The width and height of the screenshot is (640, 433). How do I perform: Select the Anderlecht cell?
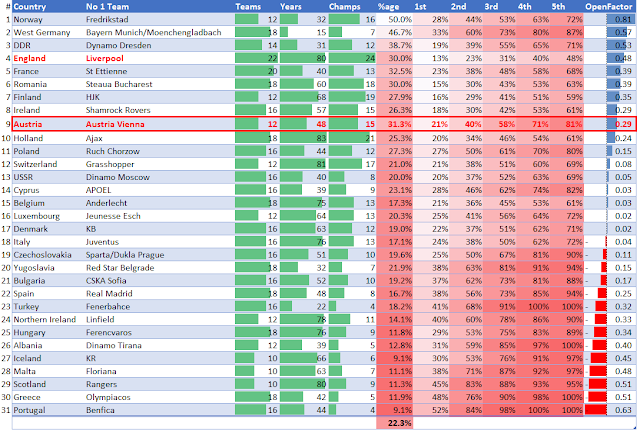click(x=106, y=203)
